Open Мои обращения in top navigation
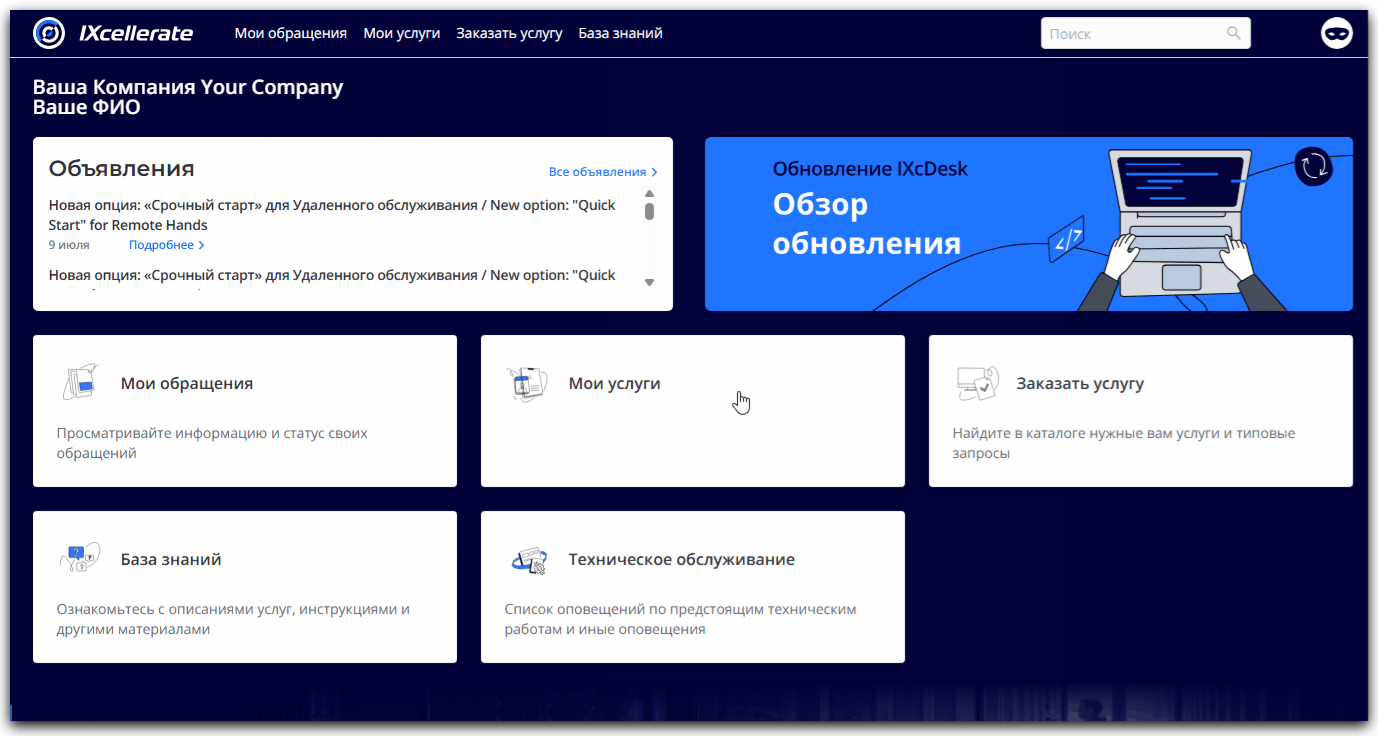Image resolution: width=1378 pixels, height=736 pixels. click(x=291, y=33)
